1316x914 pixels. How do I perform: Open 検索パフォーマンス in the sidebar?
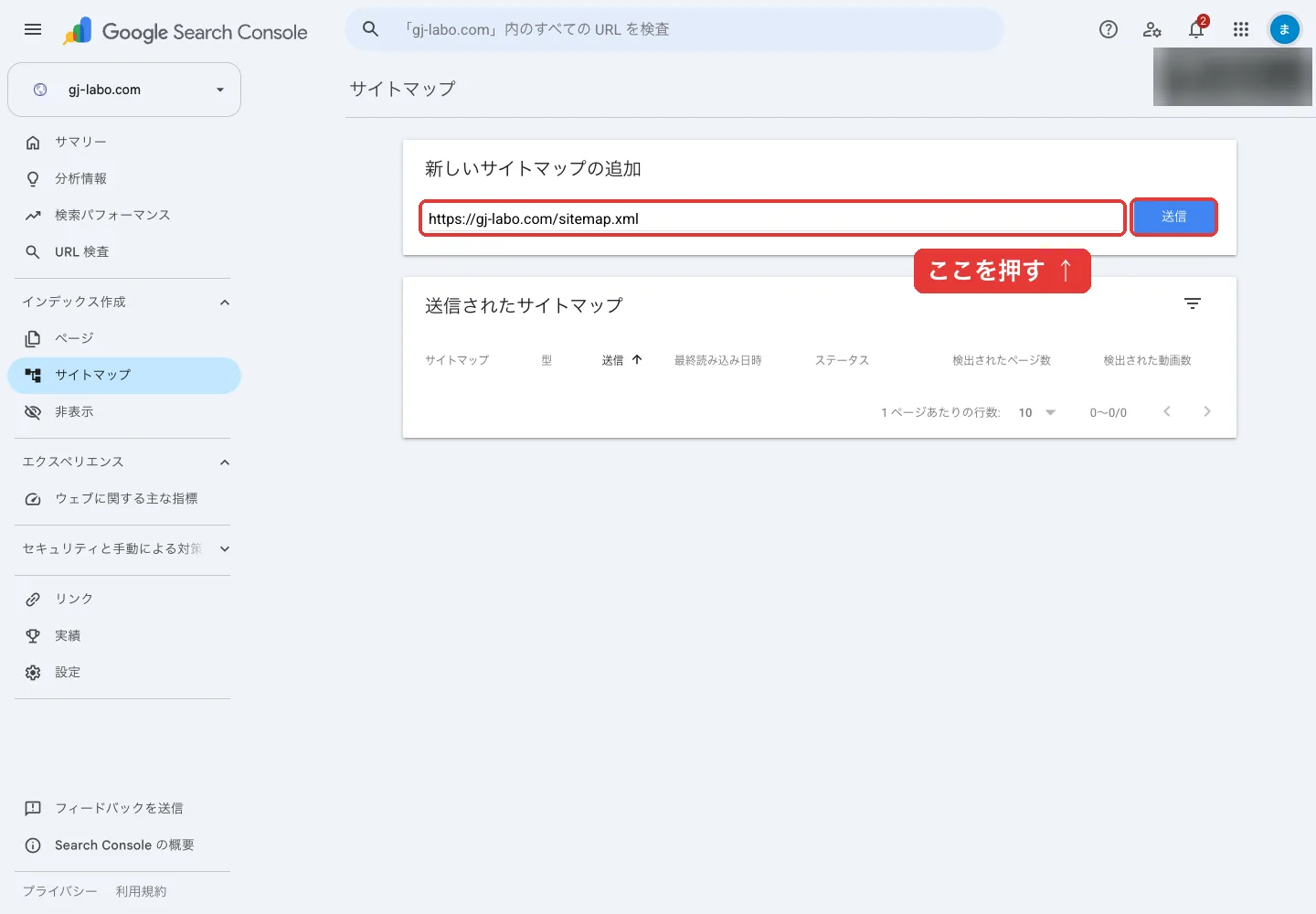[124, 215]
